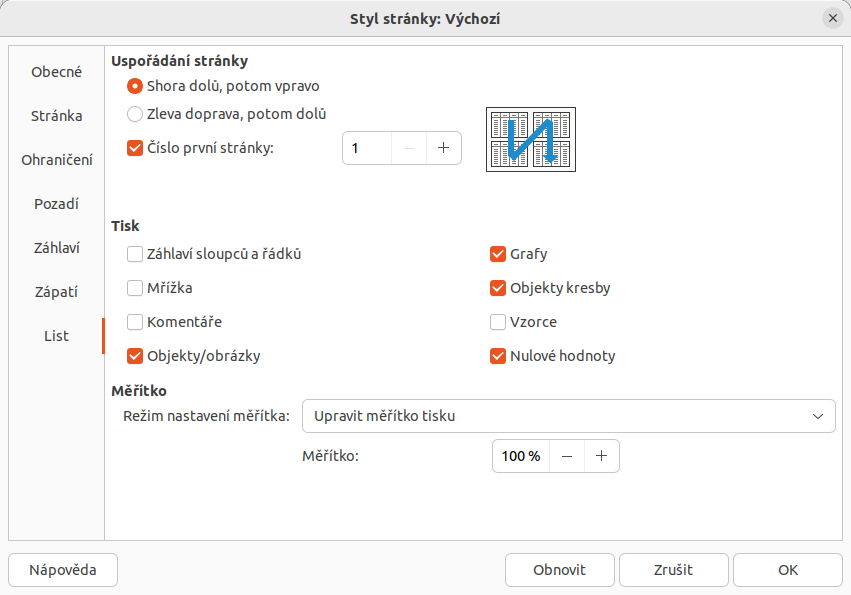Increase Měřítko scale with plus button
This screenshot has height=595, width=851.
pos(601,456)
